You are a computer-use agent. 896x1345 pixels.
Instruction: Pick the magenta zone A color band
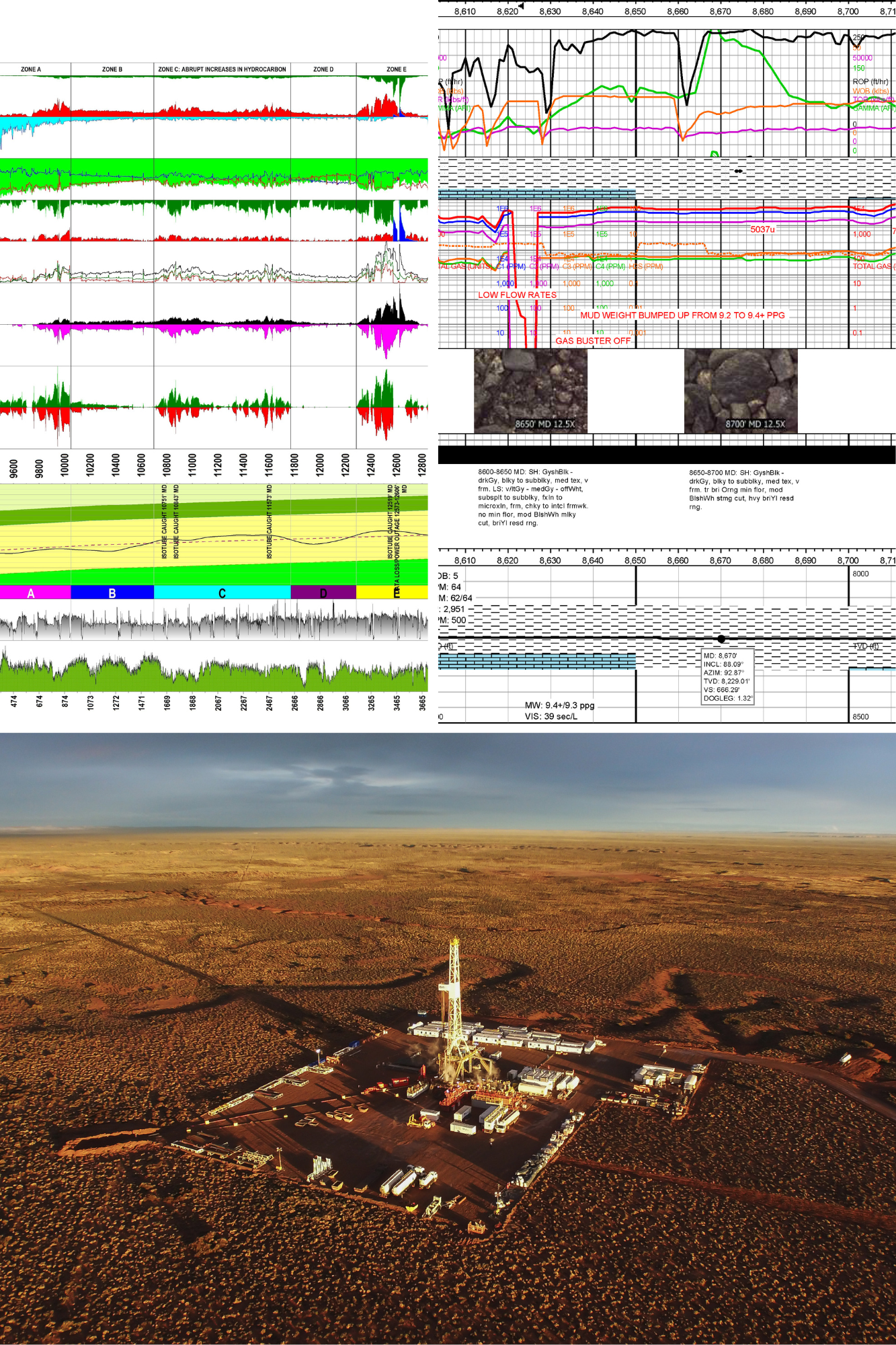pyautogui.click(x=35, y=592)
